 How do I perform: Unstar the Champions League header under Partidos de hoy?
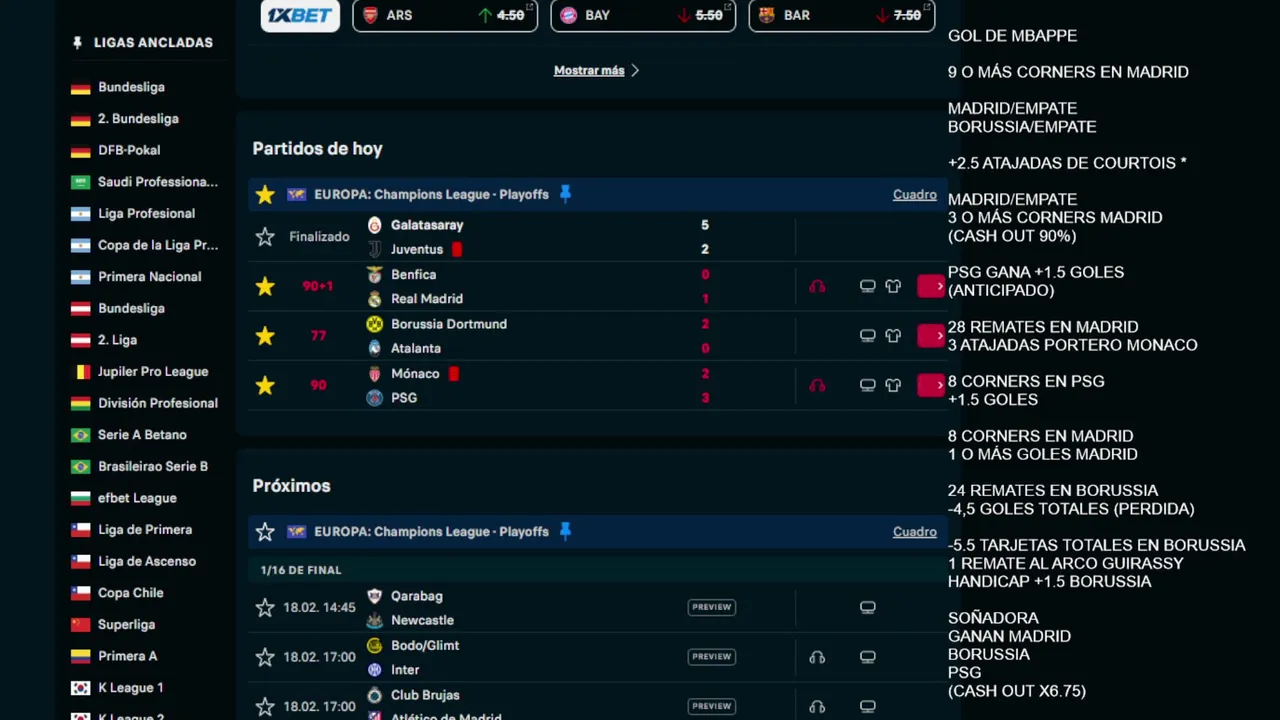point(265,194)
